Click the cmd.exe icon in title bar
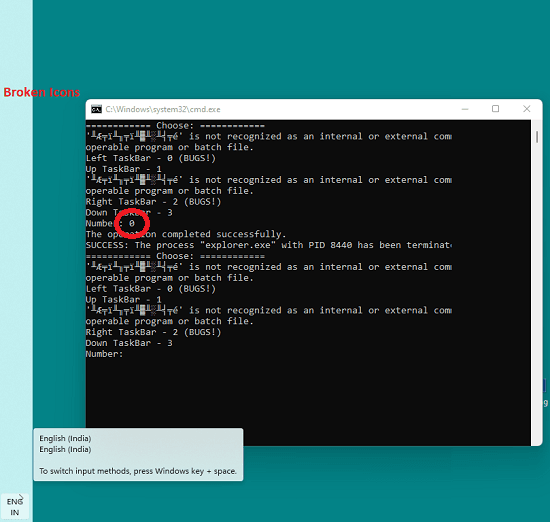 (x=96, y=109)
